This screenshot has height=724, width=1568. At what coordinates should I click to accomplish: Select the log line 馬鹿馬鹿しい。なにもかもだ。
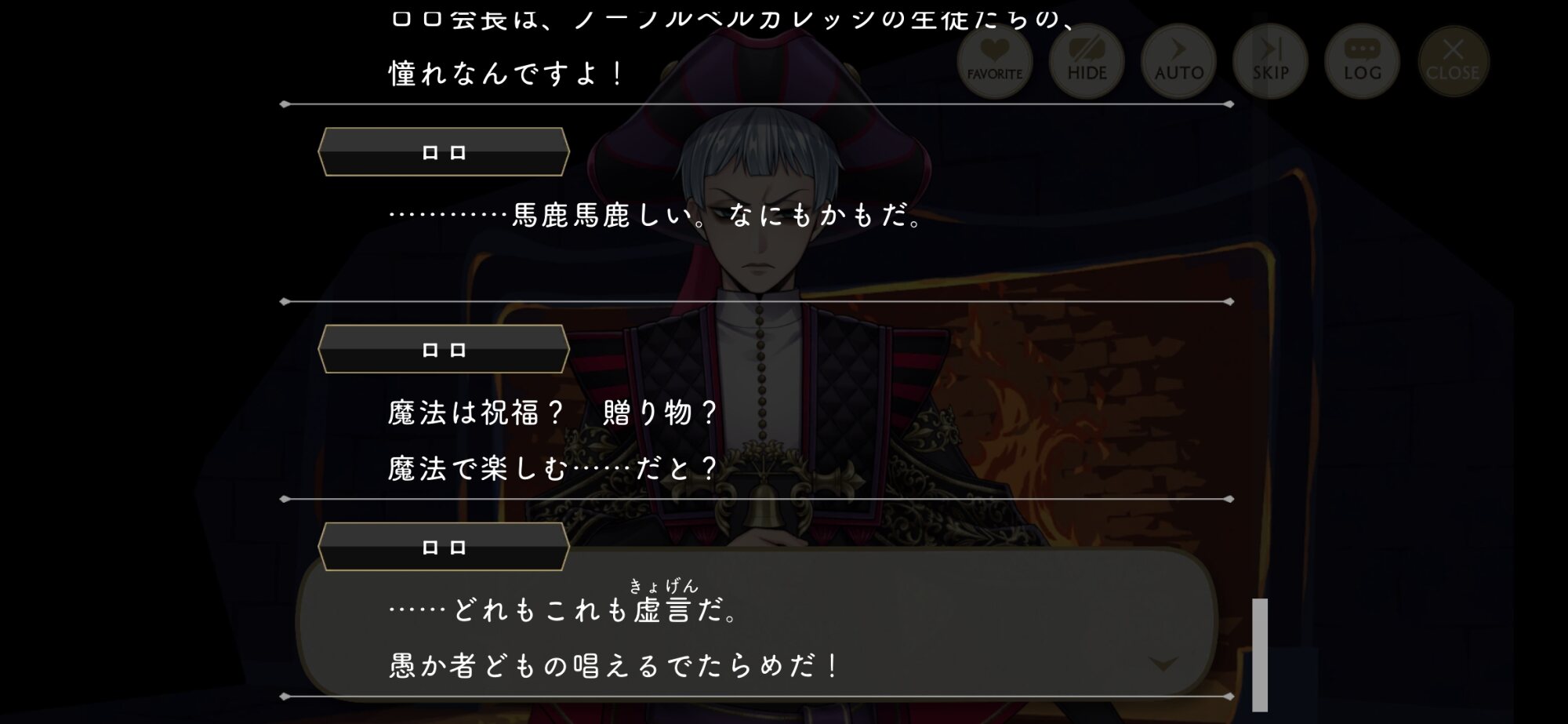click(x=655, y=214)
